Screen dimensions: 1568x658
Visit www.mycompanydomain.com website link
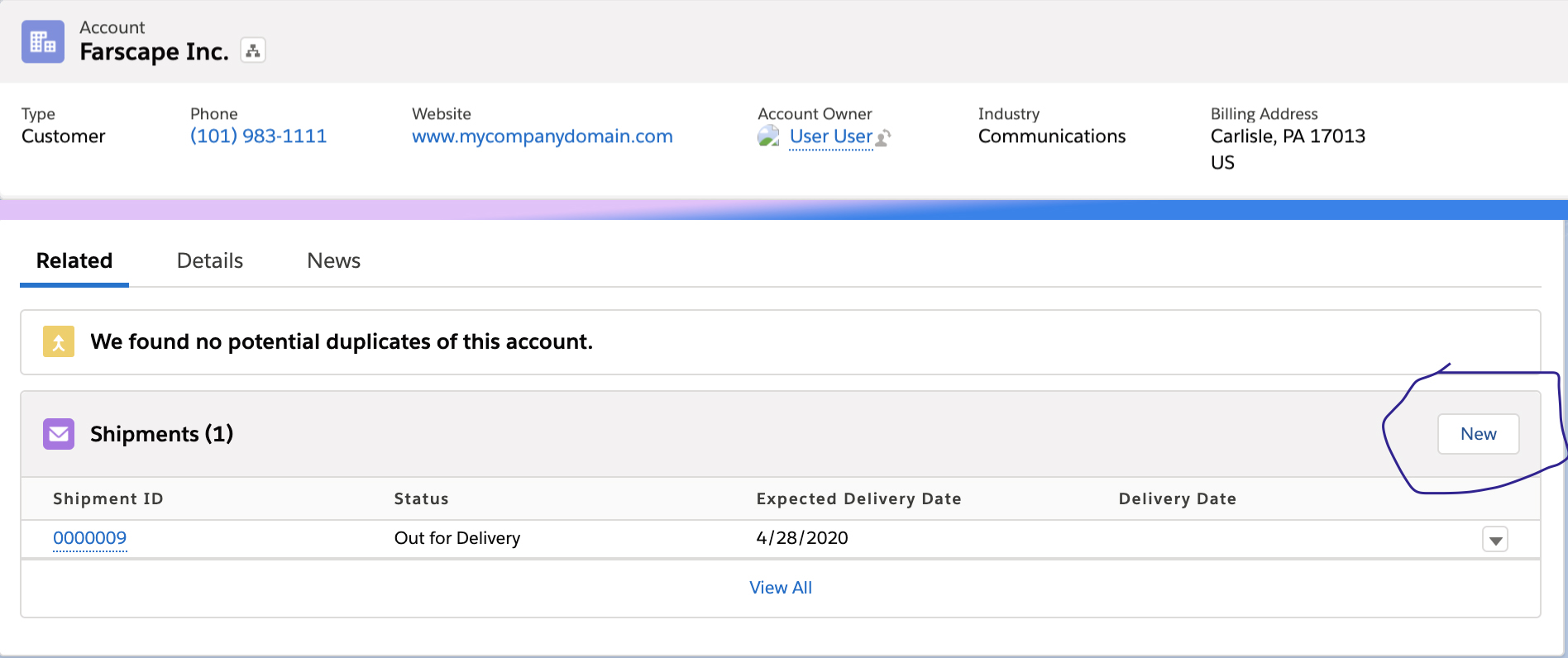(542, 136)
